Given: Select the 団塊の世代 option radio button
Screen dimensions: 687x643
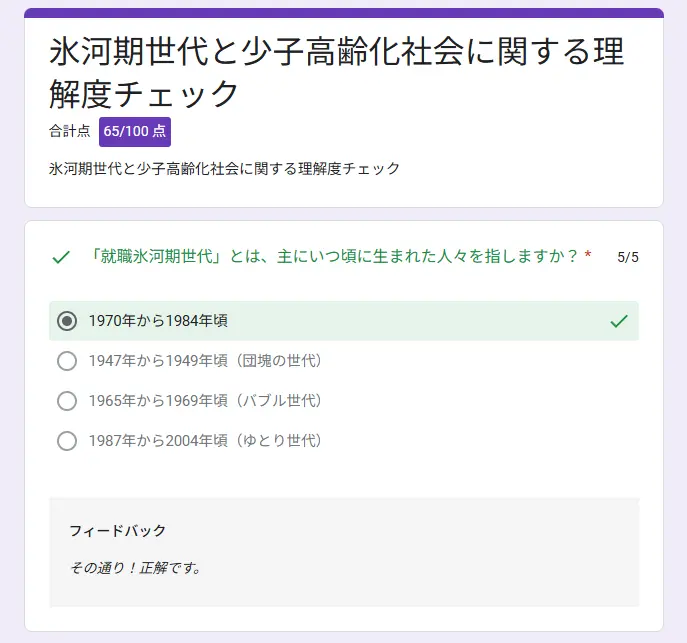Looking at the screenshot, I should pos(67,361).
